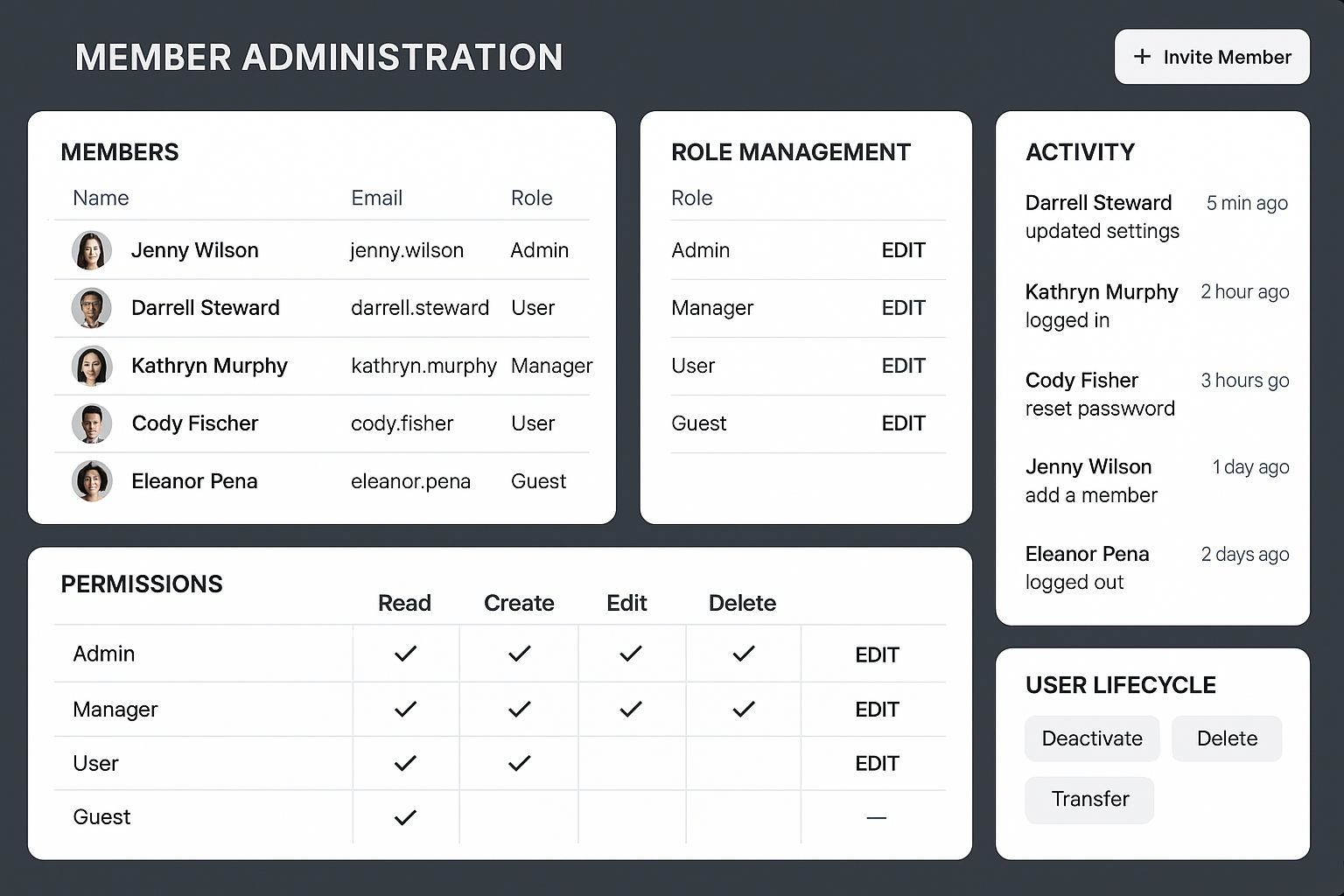Click the Delete button in User Lifecycle

(1227, 738)
